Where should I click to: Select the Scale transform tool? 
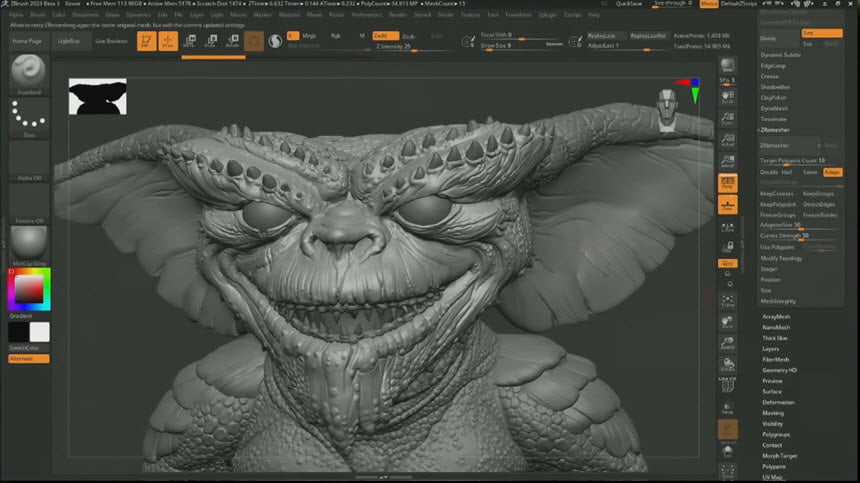(x=211, y=41)
